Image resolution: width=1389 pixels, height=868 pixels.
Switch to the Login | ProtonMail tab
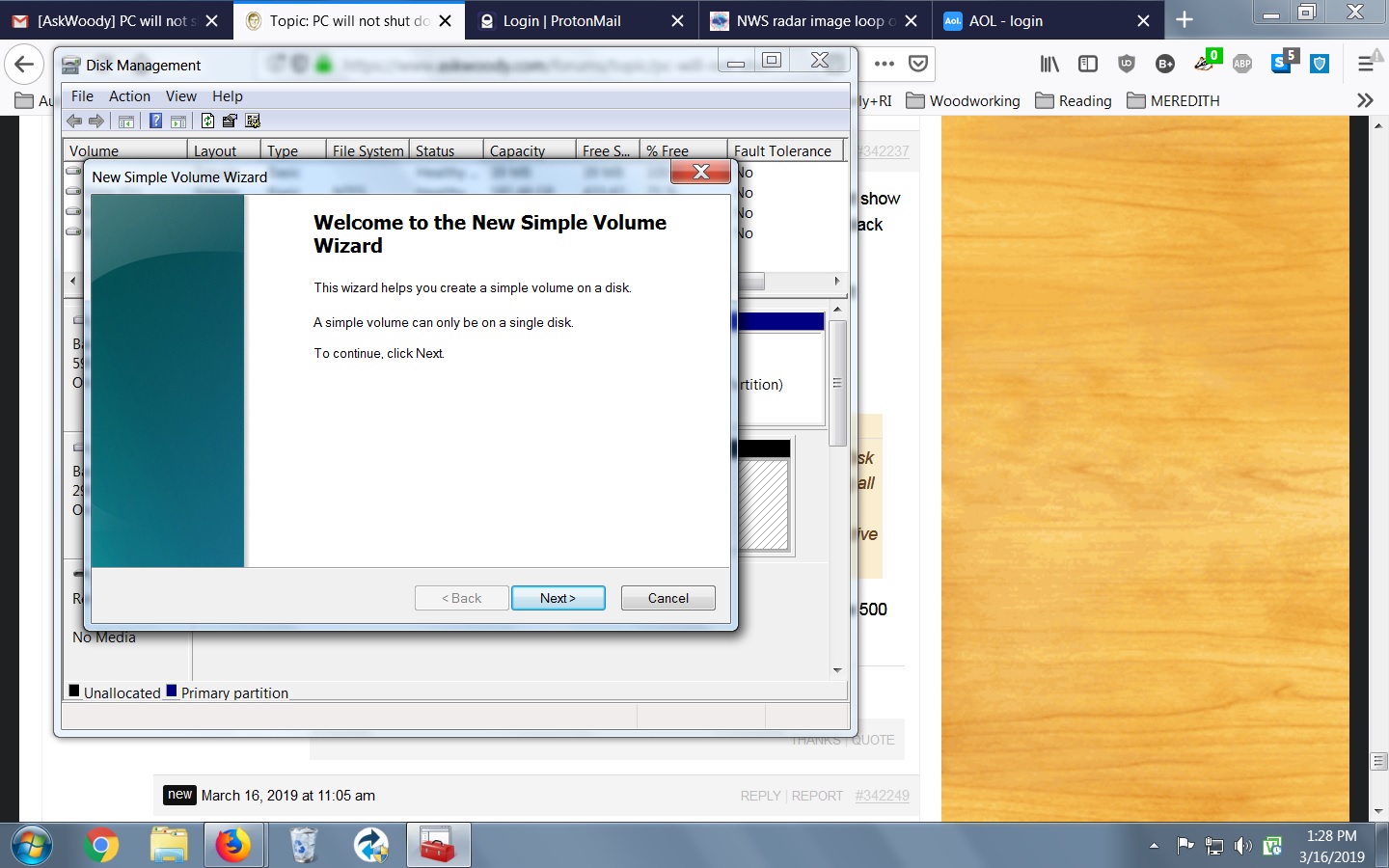[562, 20]
